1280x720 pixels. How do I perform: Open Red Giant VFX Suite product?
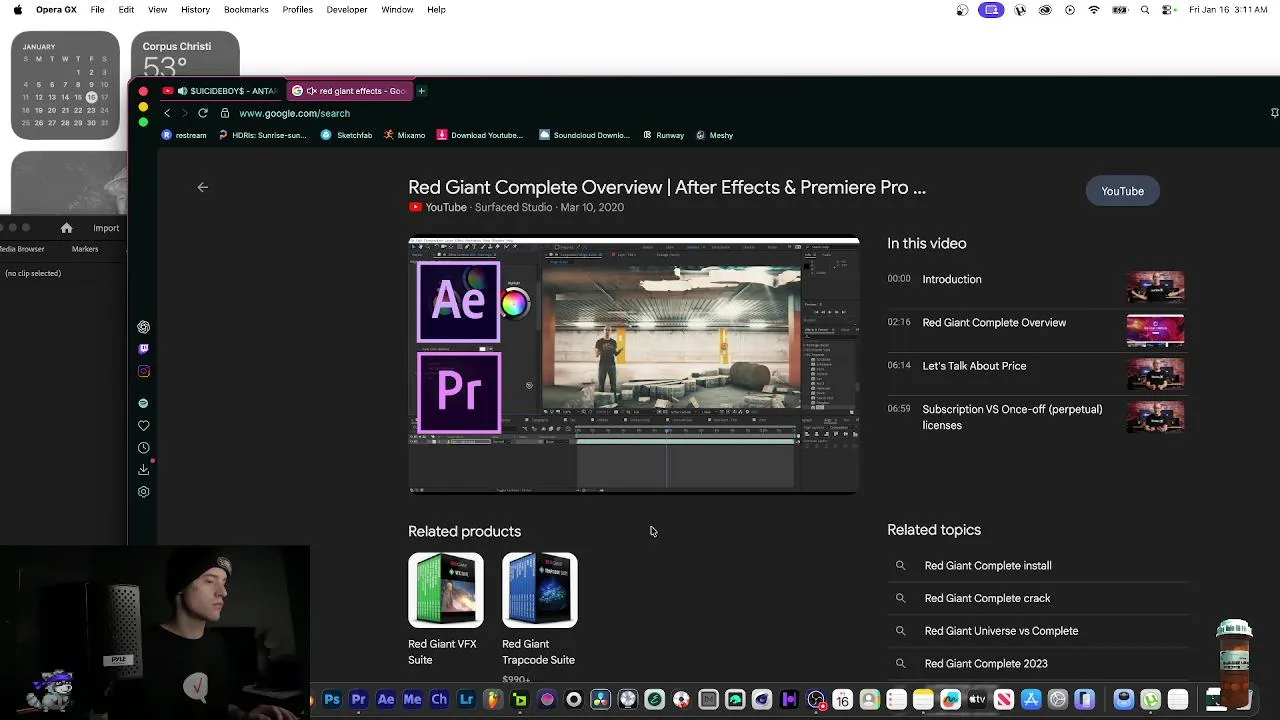point(445,610)
